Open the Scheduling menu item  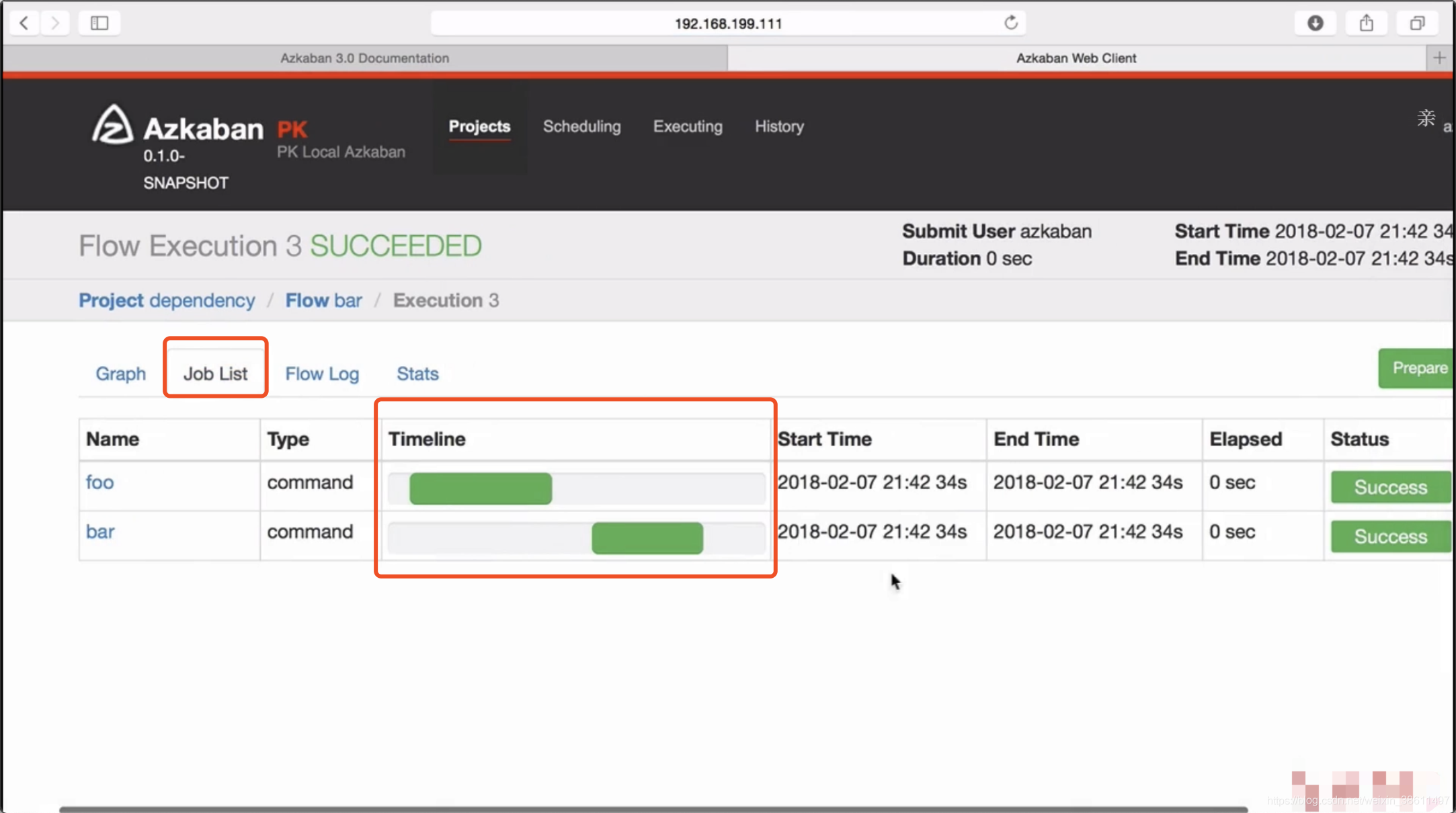click(582, 126)
